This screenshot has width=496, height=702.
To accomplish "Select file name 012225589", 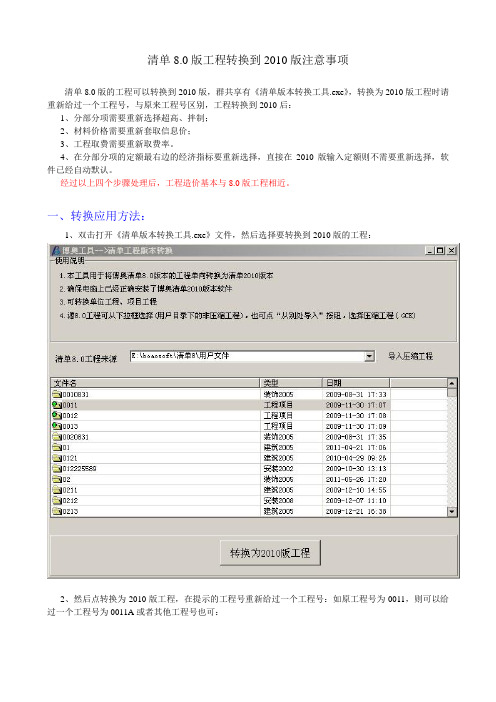I will [79, 469].
